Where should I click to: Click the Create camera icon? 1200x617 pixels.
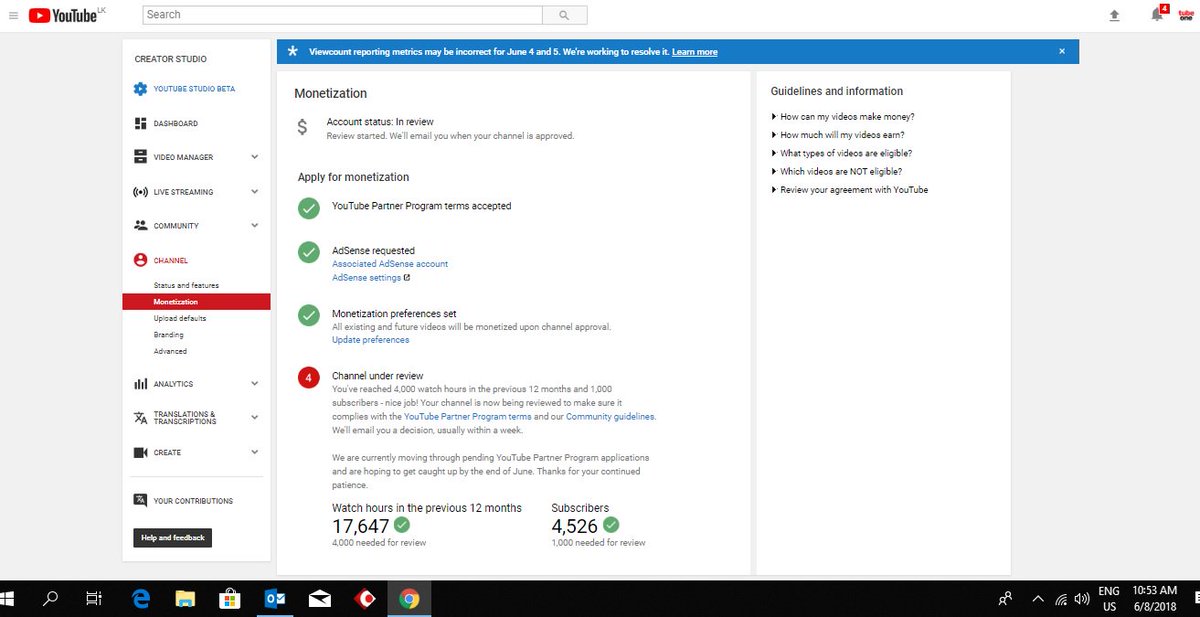140,452
